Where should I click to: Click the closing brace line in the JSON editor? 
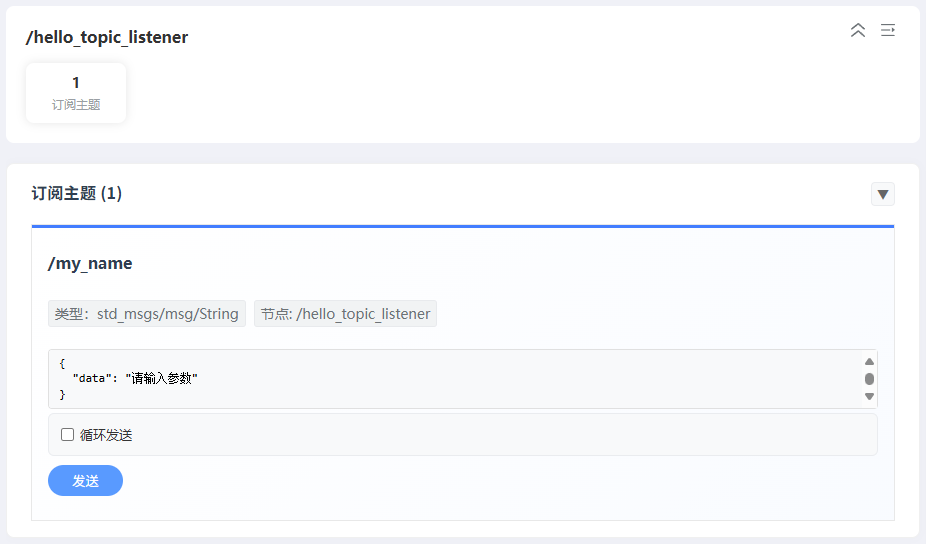62,395
